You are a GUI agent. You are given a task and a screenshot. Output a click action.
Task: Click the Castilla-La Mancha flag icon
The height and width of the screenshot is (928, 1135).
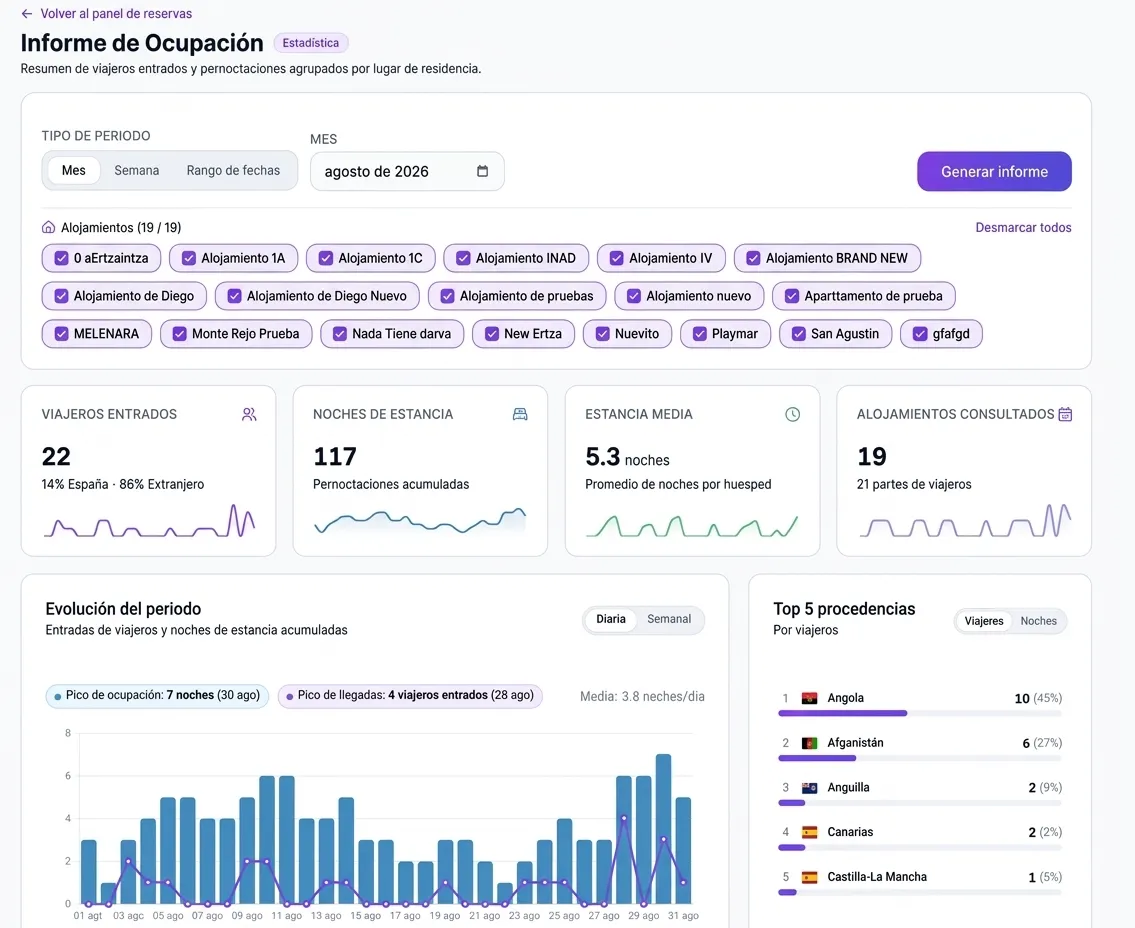[809, 877]
